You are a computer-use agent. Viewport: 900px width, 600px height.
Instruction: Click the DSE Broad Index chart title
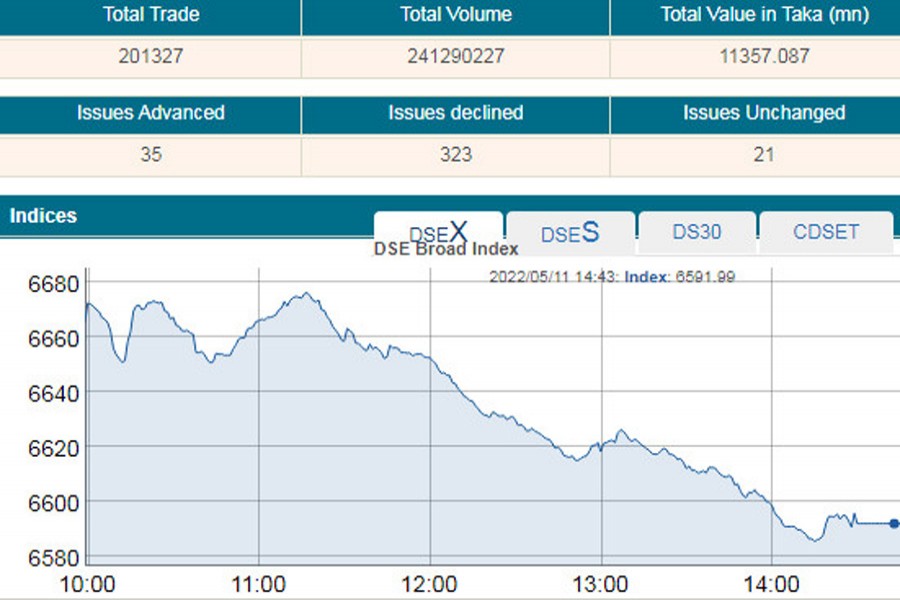(x=446, y=249)
